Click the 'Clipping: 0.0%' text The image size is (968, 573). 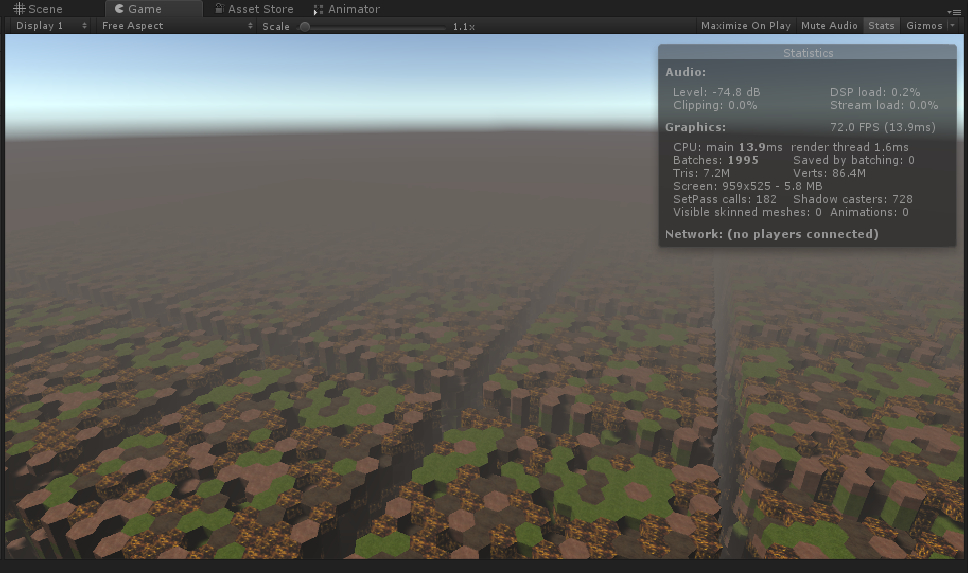click(x=715, y=106)
